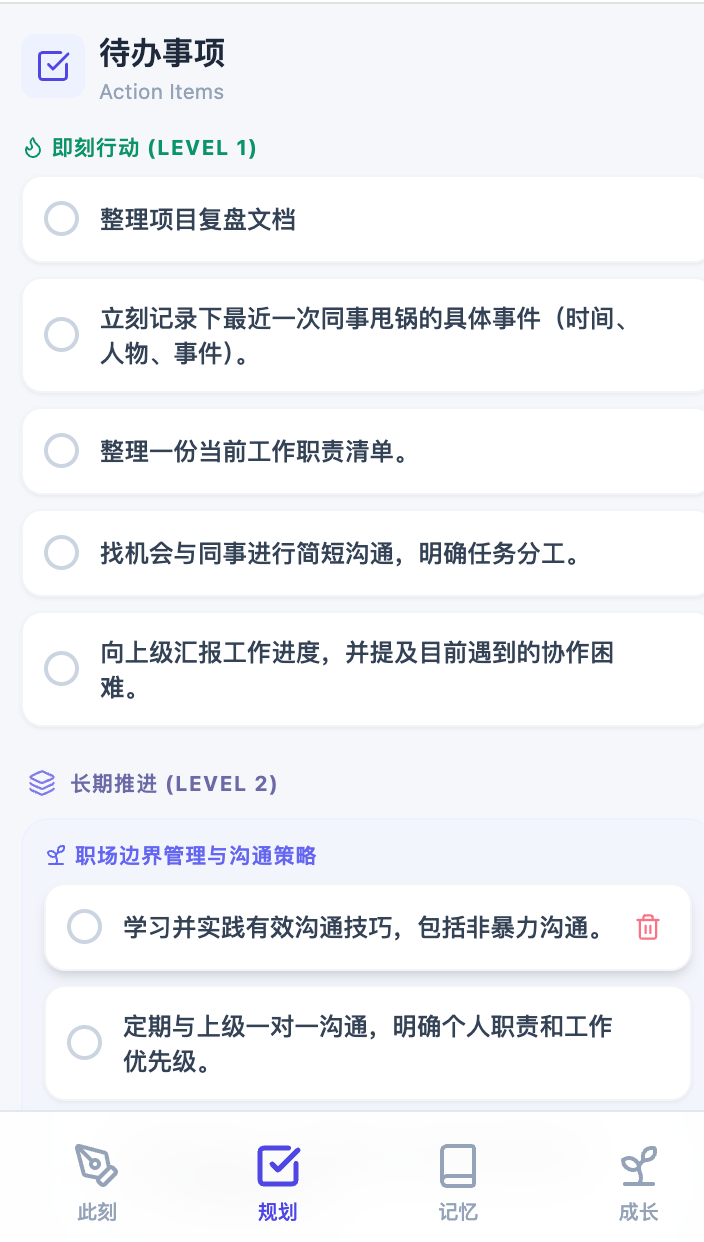This screenshot has height=1242, width=704.
Task: Click the layers icon beside 长期推进
Action: pos(42,783)
